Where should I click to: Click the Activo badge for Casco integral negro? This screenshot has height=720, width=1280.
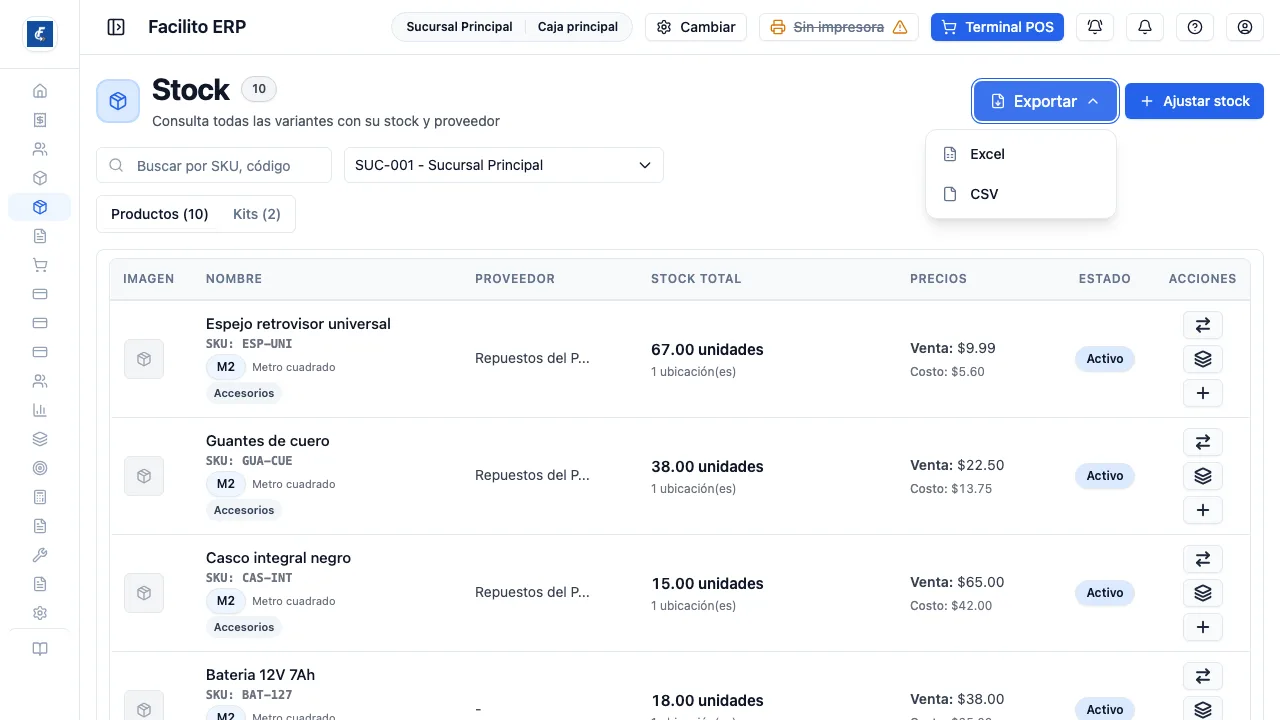(x=1105, y=593)
